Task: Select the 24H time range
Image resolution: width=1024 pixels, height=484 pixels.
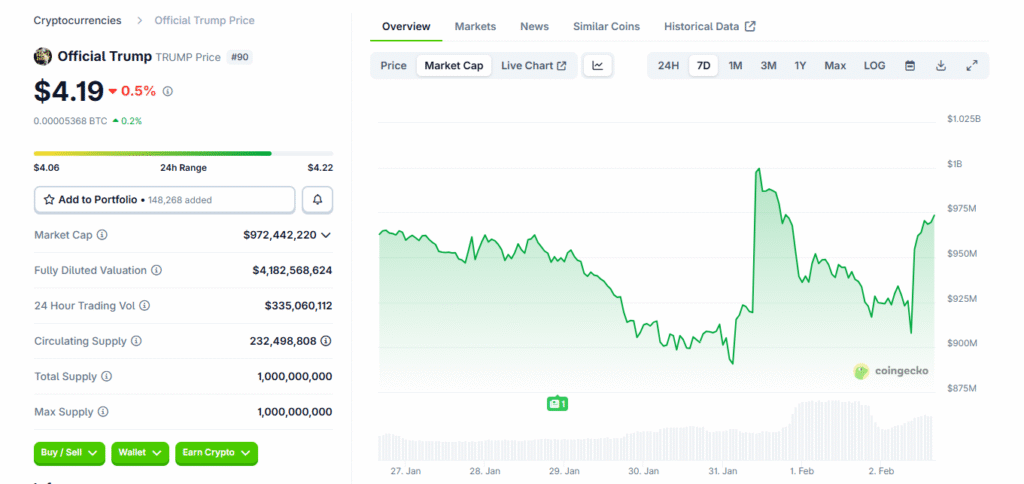Action: click(x=668, y=66)
